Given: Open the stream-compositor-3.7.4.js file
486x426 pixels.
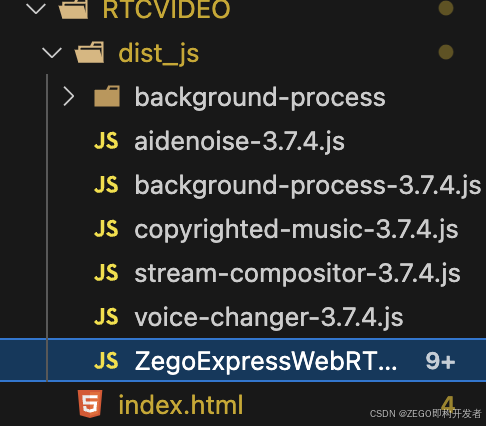Looking at the screenshot, I should pos(297,274).
